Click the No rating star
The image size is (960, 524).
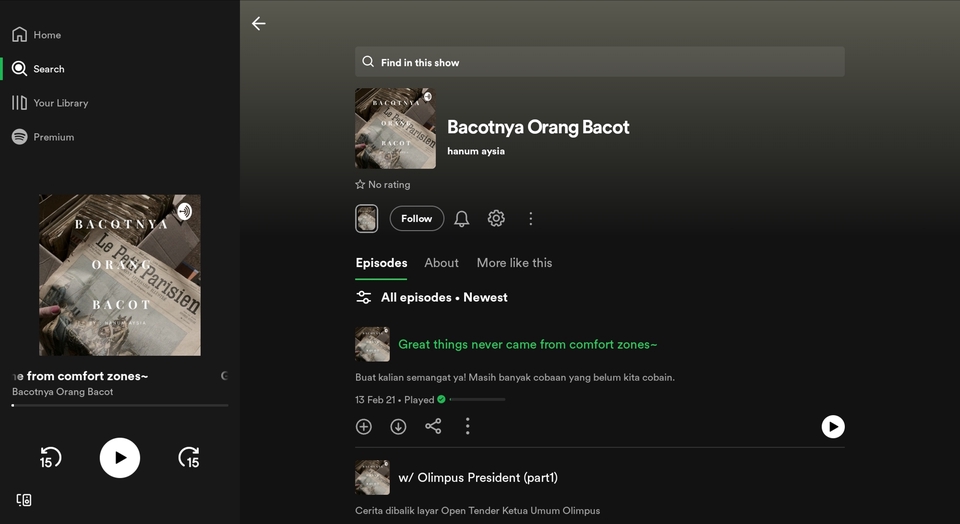click(x=360, y=184)
